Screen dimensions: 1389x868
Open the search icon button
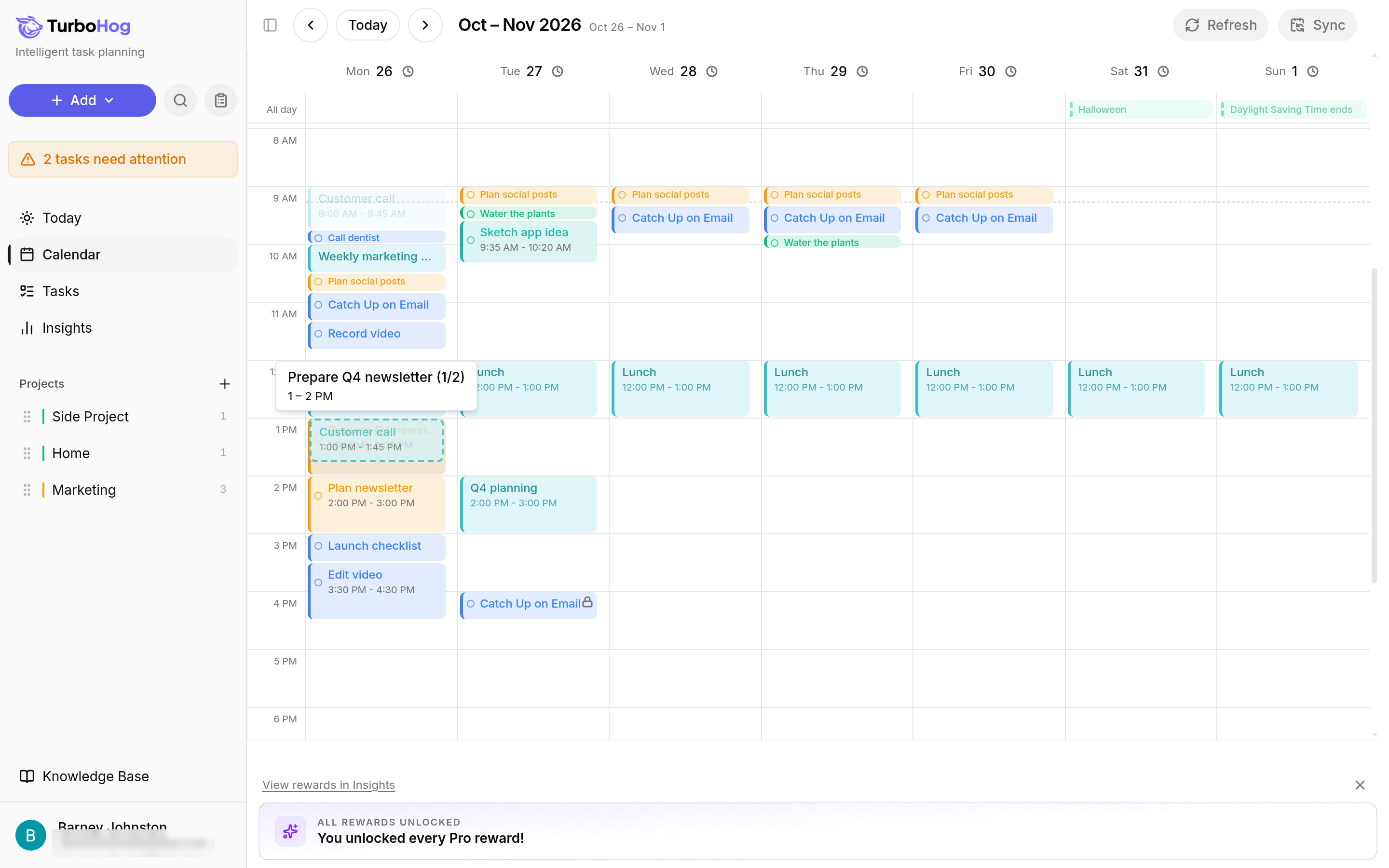(180, 100)
